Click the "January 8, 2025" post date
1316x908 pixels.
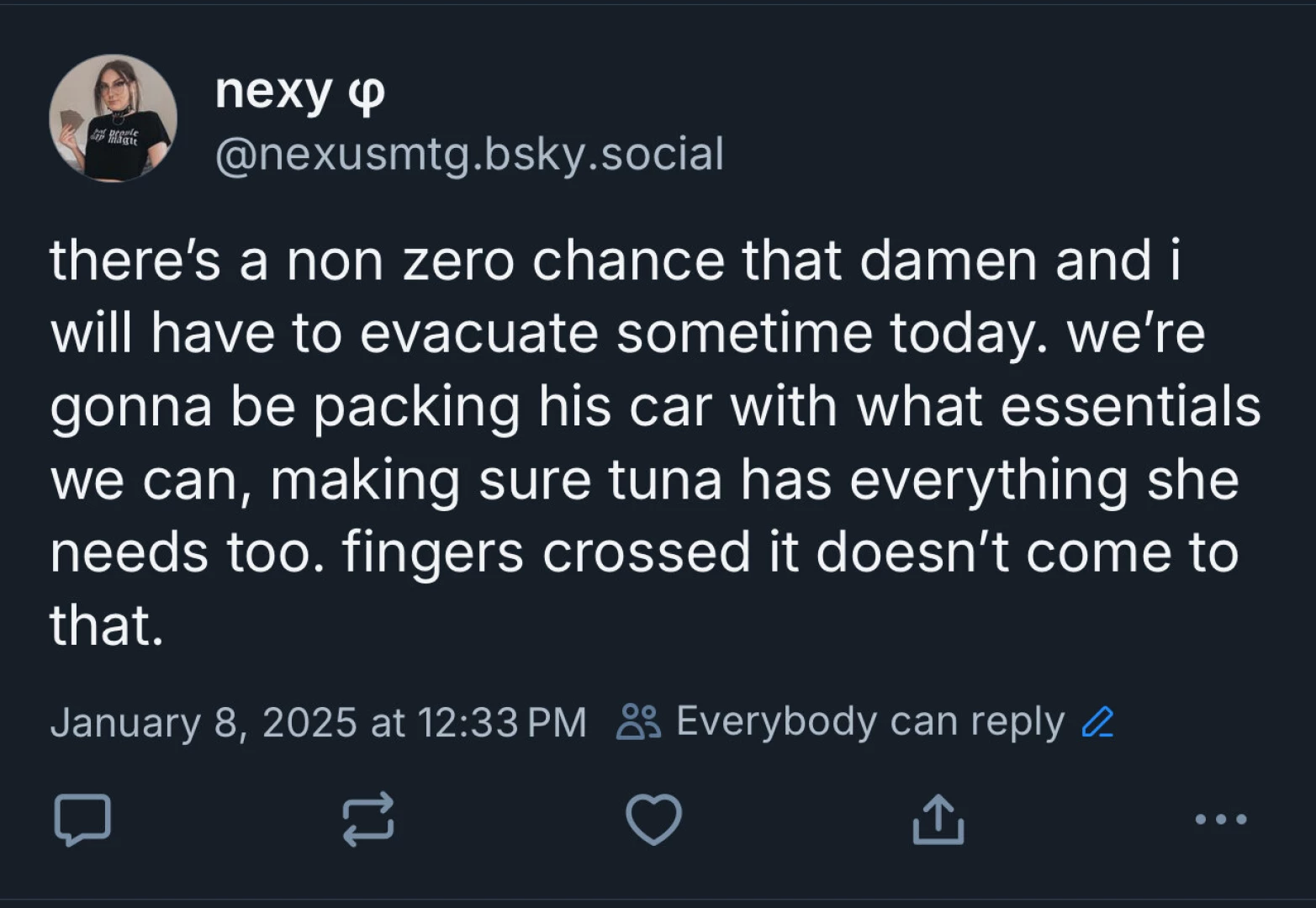pyautogui.click(x=203, y=722)
